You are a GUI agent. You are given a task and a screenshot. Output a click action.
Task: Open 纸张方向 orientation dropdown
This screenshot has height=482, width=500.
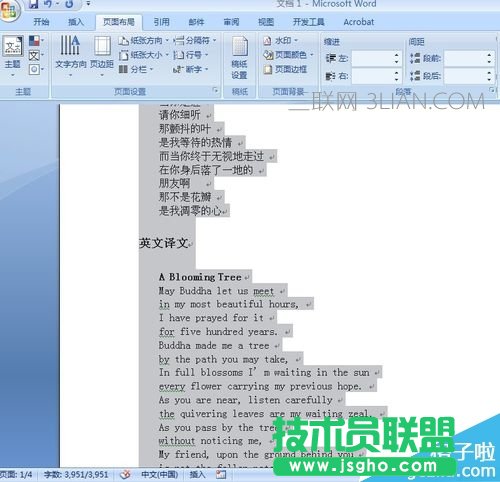coord(143,41)
